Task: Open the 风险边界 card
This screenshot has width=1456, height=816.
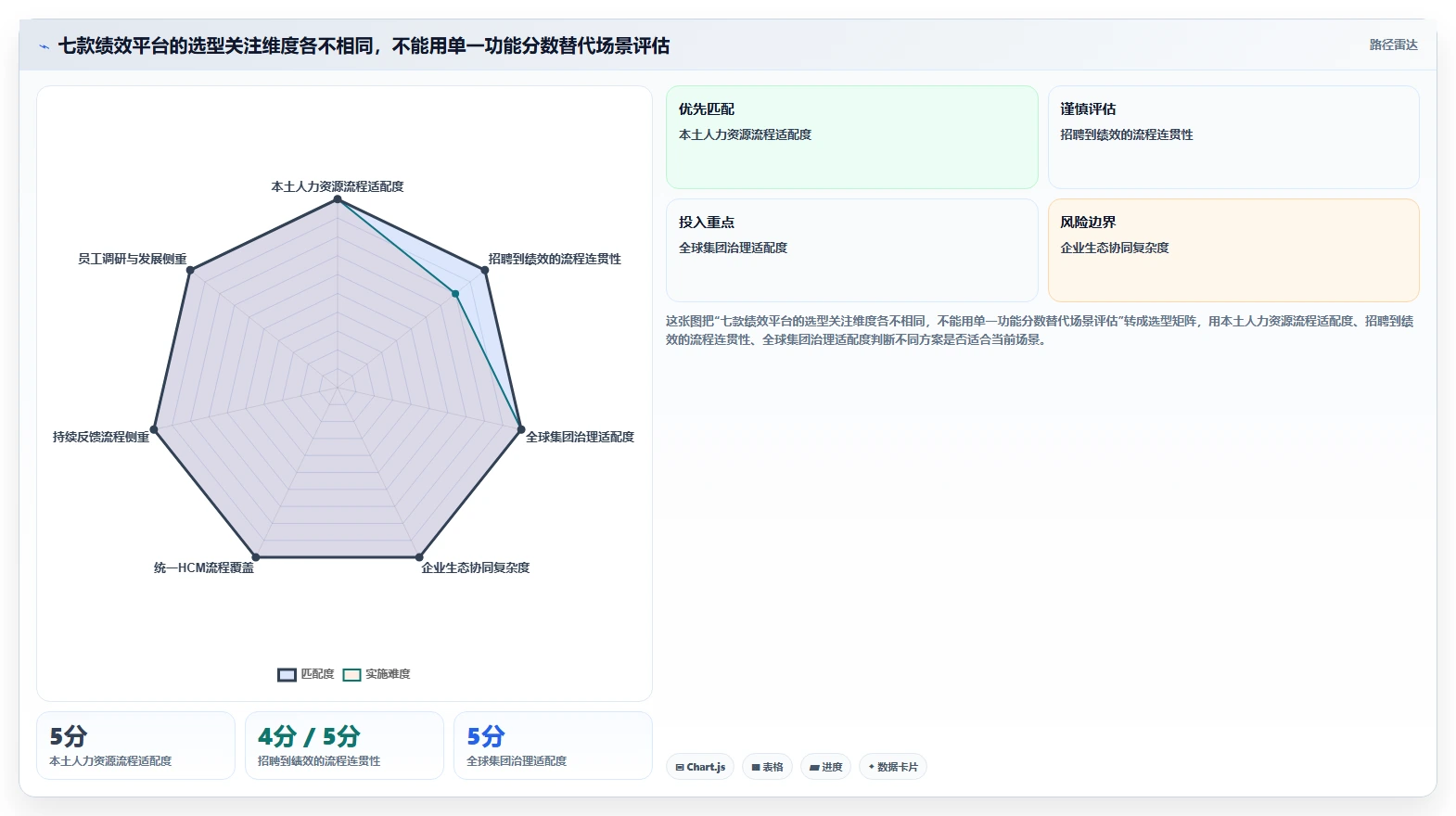Action: pos(1233,250)
